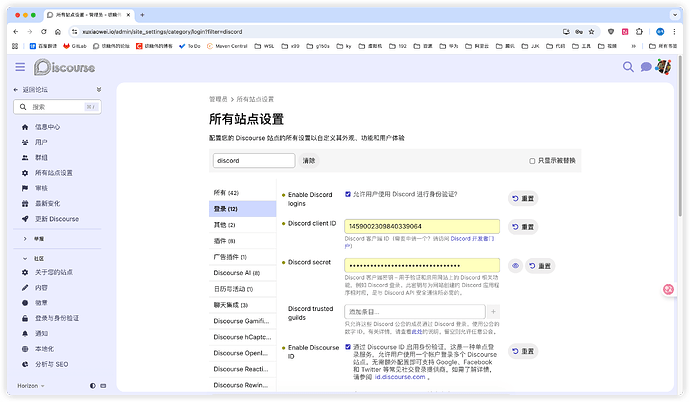The image size is (690, 402).
Task: Open the chat bubble icon in header
Action: click(x=646, y=67)
